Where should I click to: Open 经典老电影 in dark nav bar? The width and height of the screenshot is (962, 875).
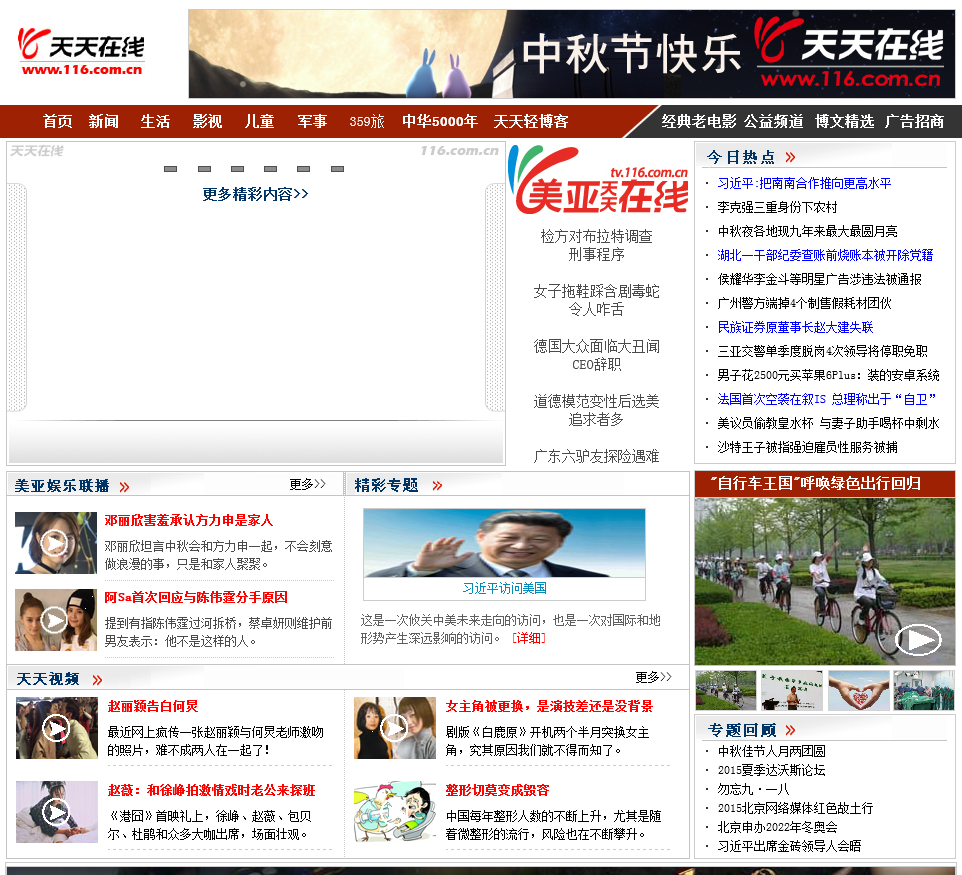(x=699, y=121)
